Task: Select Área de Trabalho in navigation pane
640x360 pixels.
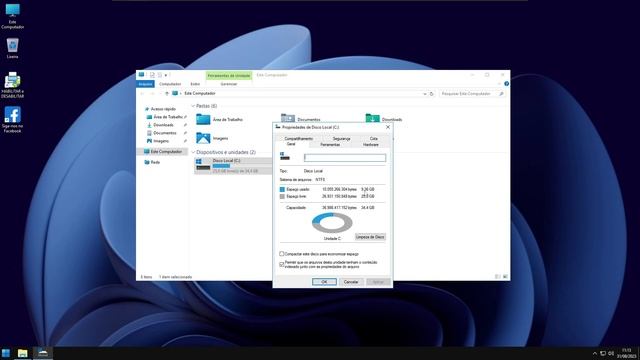Action: (167, 117)
